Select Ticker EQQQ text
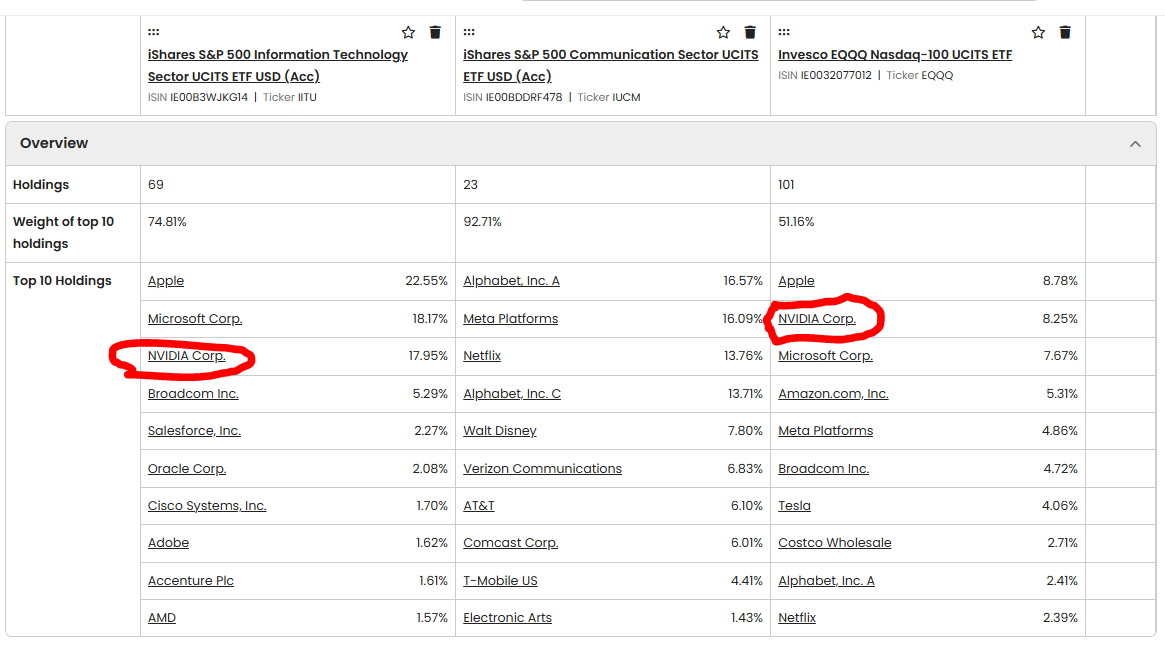This screenshot has height=650, width=1165. point(920,76)
